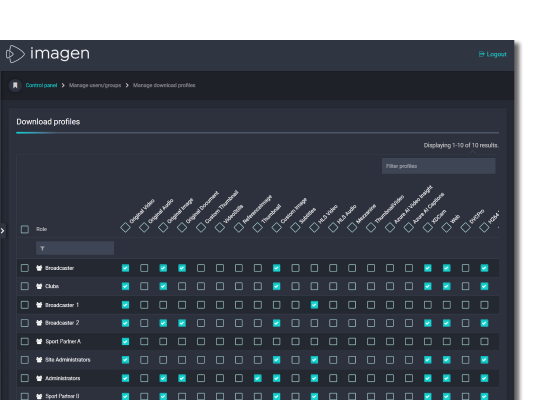Click the Broadcaster role name
The image size is (538, 400).
coord(59,268)
